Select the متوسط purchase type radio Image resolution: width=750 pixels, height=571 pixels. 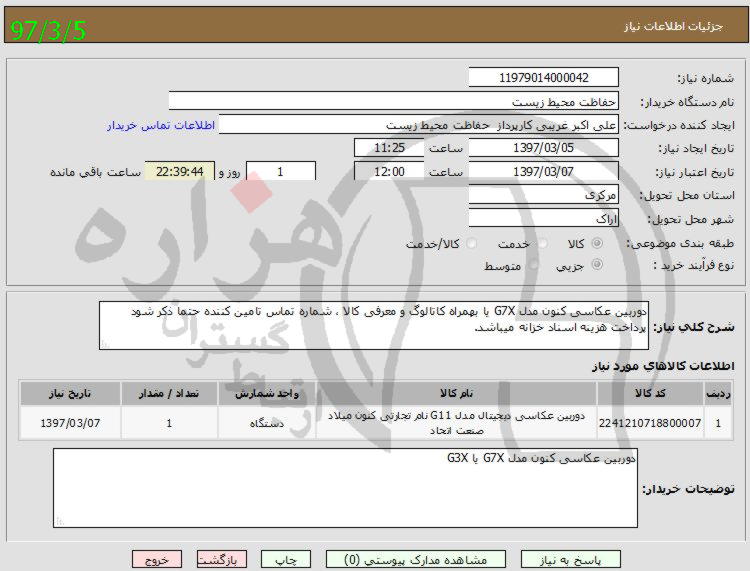pyautogui.click(x=533, y=264)
